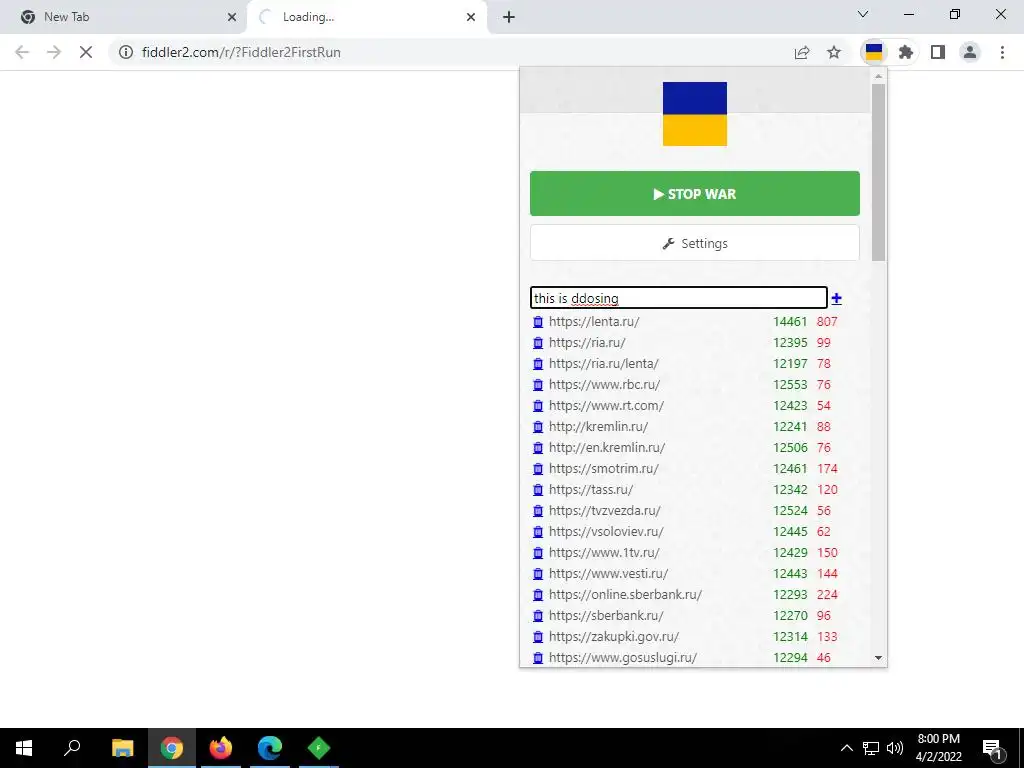Screen dimensions: 1024x768
Task: Open a new browser tab
Action: coord(509,17)
